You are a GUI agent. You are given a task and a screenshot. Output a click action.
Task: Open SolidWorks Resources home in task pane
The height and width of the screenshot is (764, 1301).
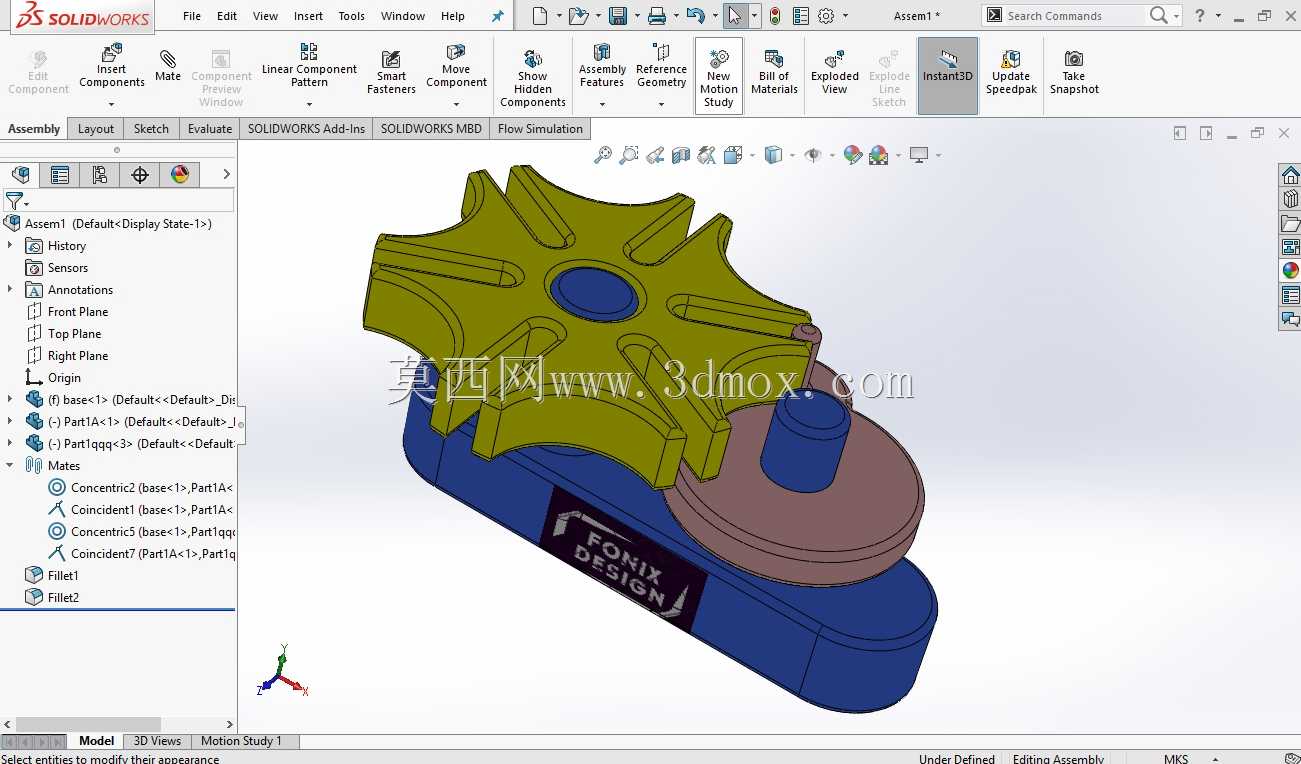(1290, 175)
